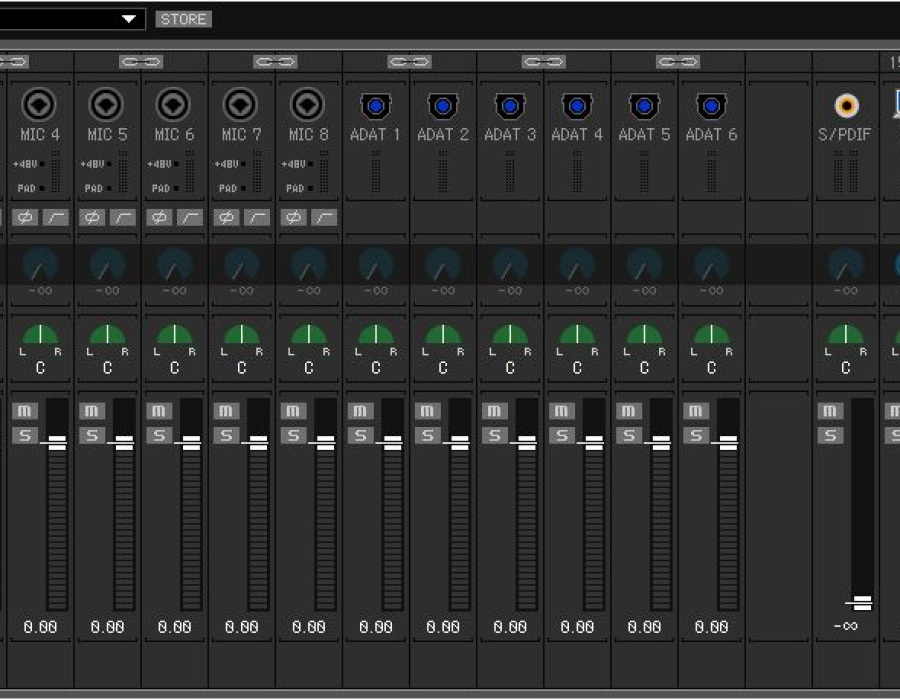Click the MIC 6 combo jack icon

pos(173,104)
